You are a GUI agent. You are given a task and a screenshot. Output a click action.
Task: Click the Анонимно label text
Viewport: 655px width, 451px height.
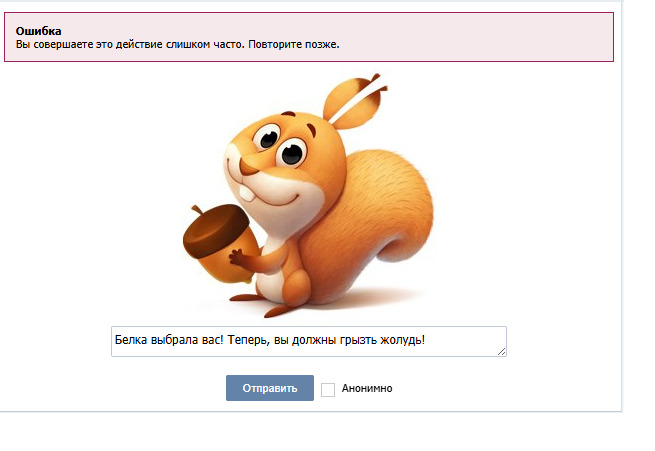click(367, 388)
